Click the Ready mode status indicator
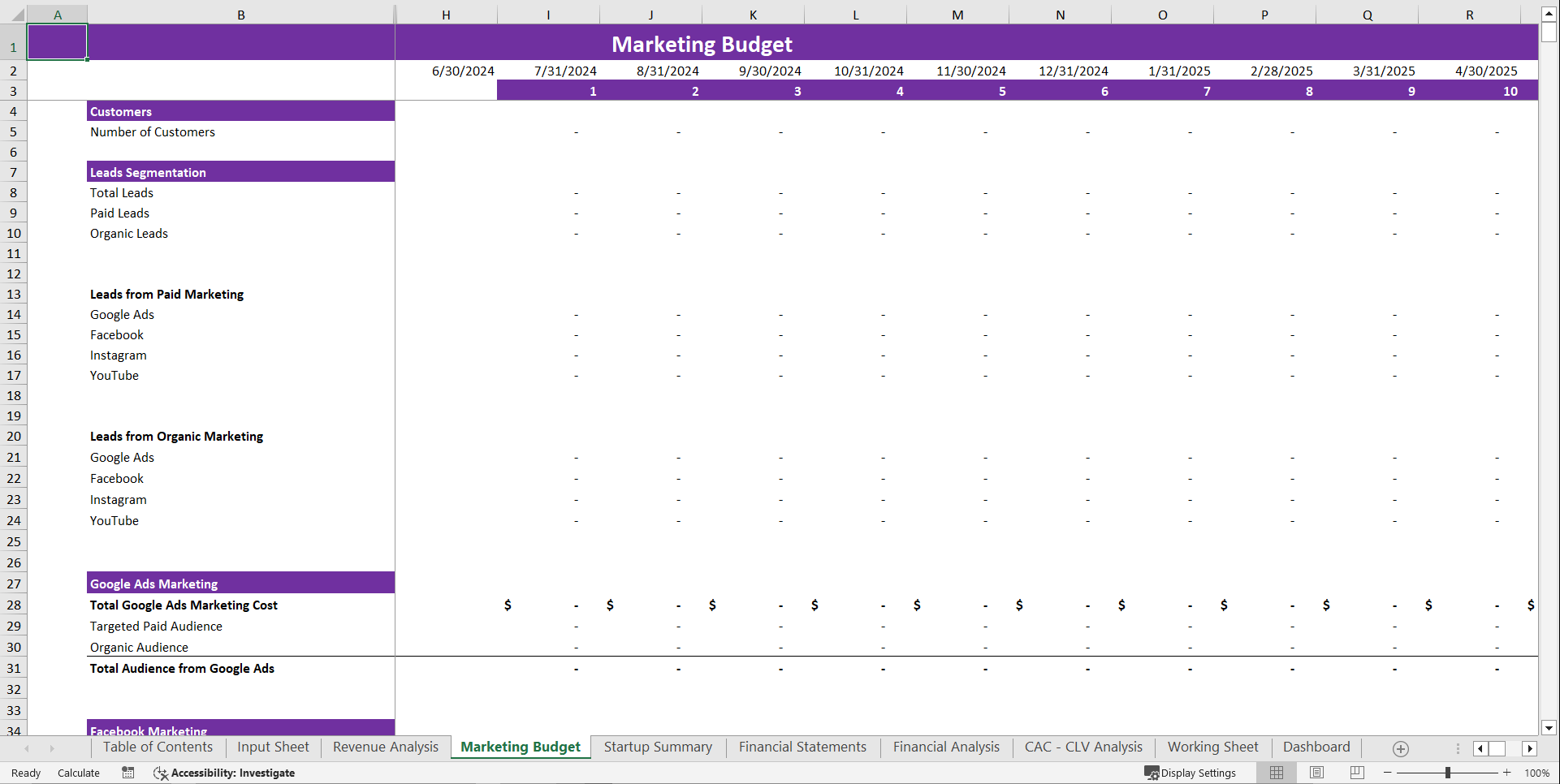1560x784 pixels. click(26, 773)
